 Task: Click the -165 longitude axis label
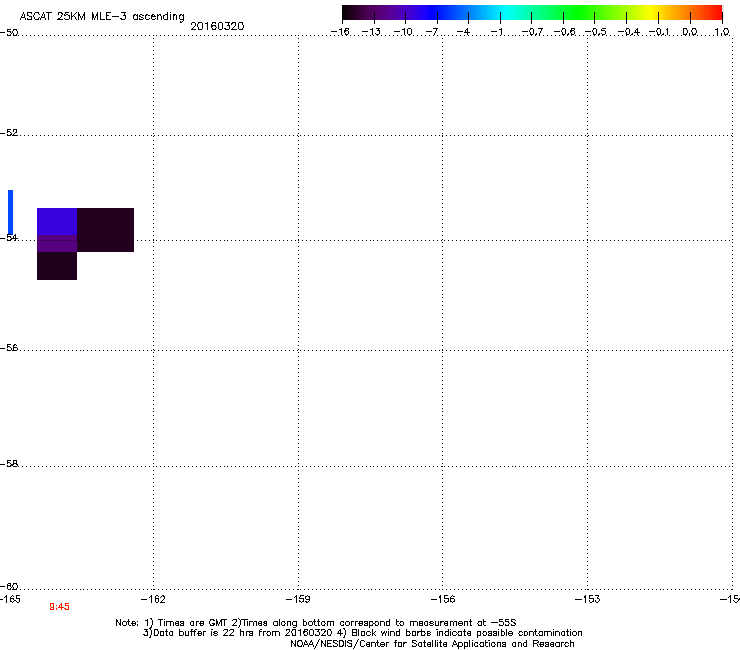pyautogui.click(x=10, y=599)
